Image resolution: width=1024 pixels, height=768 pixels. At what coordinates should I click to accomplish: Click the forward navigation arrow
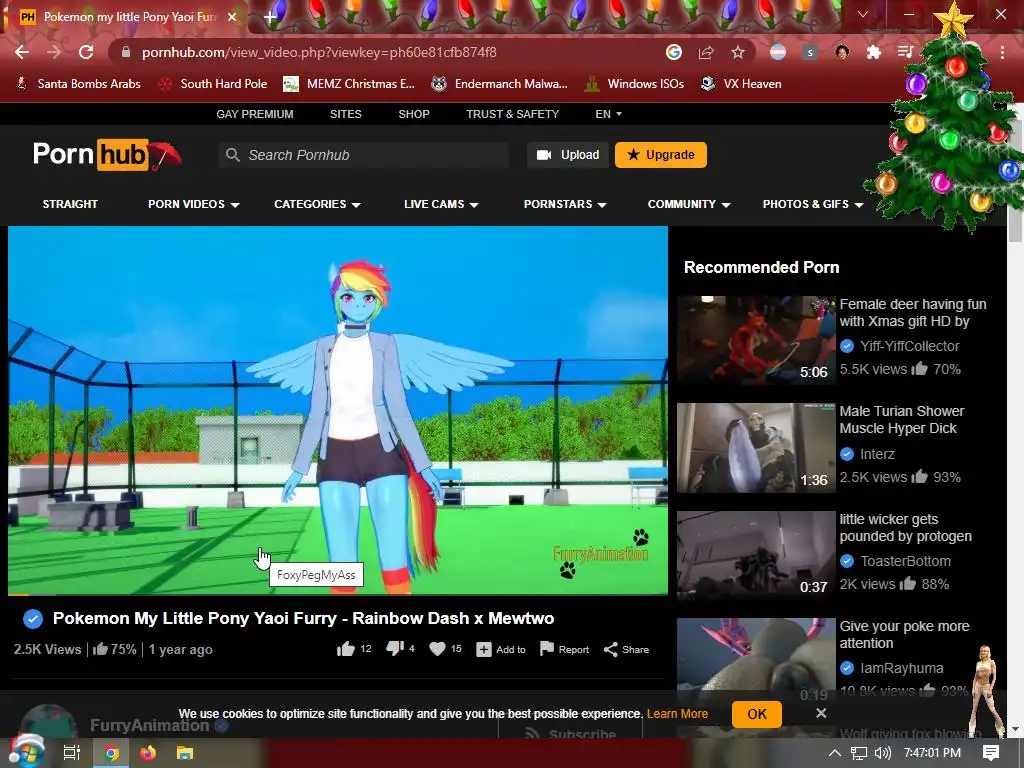[x=54, y=52]
